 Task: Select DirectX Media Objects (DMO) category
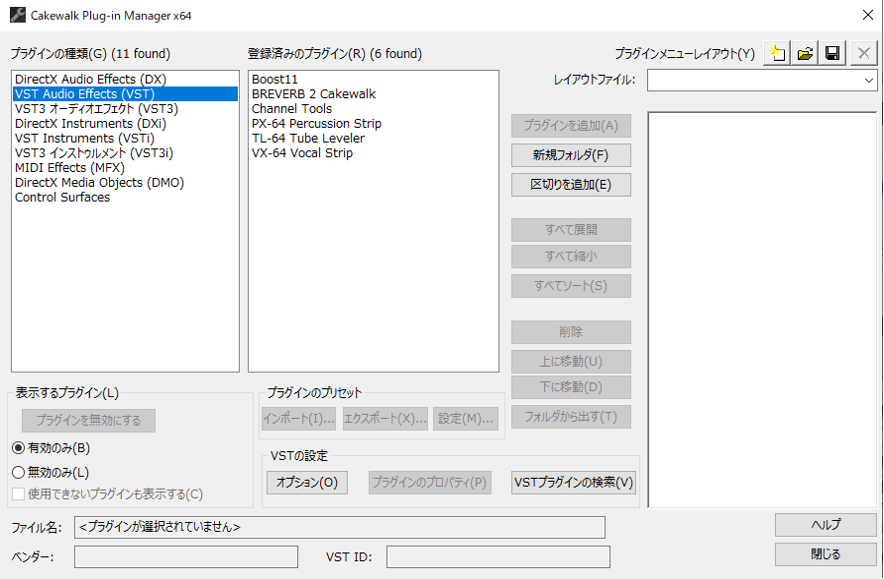[x=99, y=182]
